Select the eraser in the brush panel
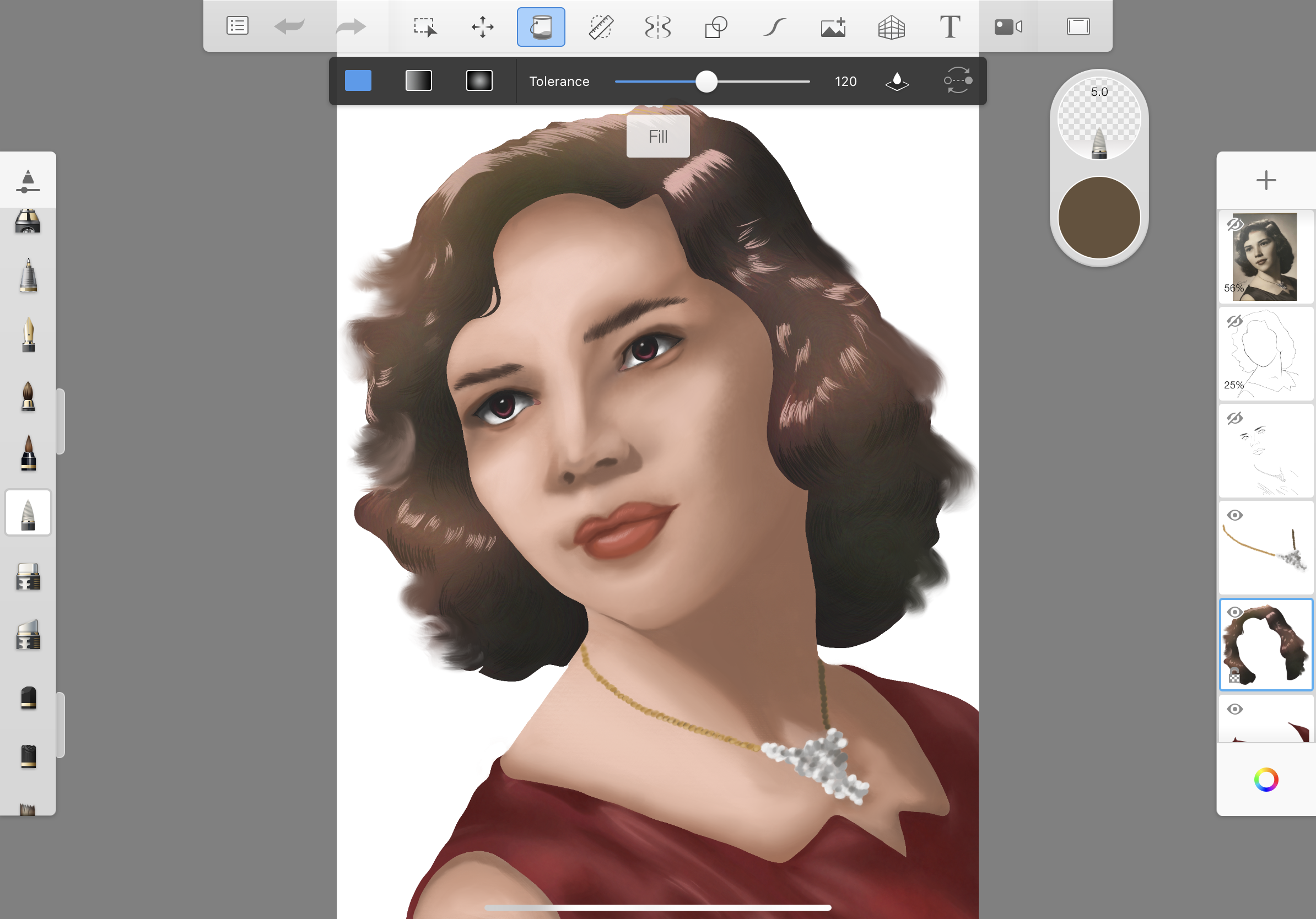Image resolution: width=1316 pixels, height=919 pixels. (28, 577)
